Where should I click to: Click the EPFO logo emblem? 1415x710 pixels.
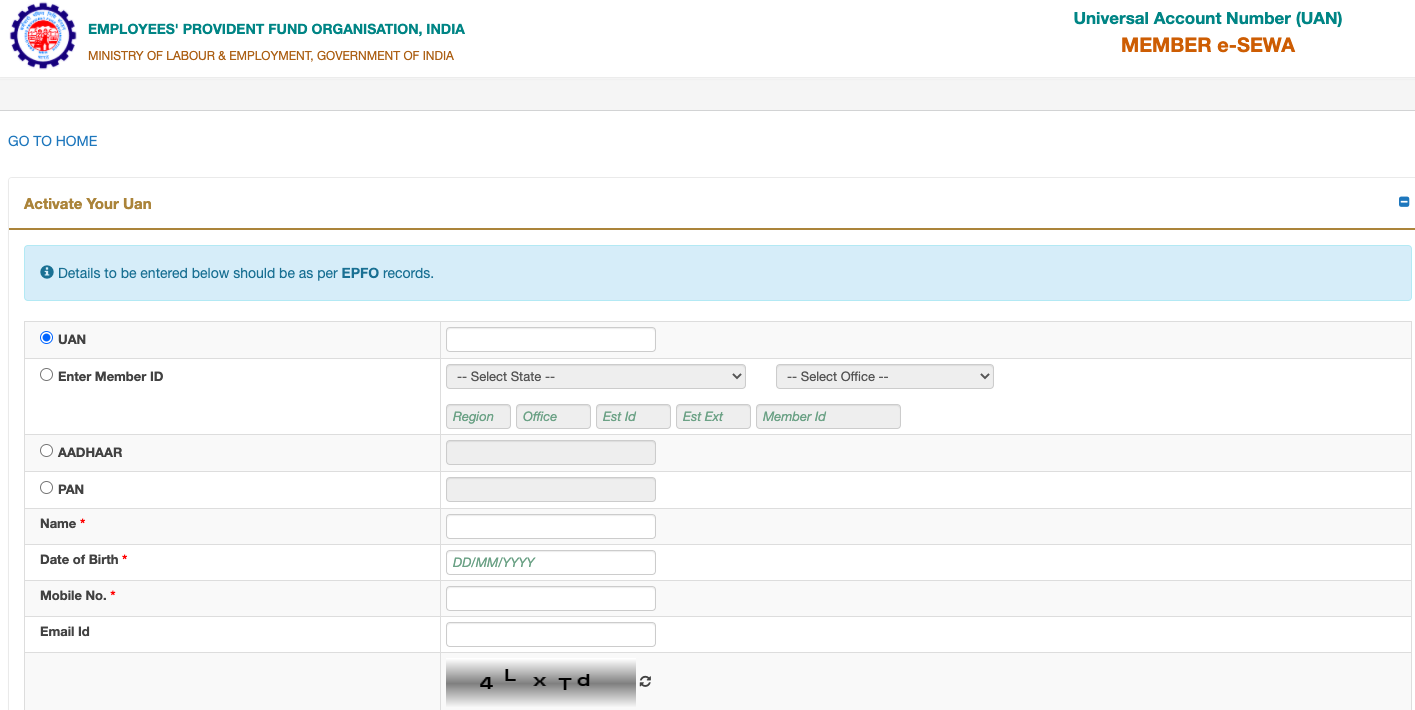point(42,36)
